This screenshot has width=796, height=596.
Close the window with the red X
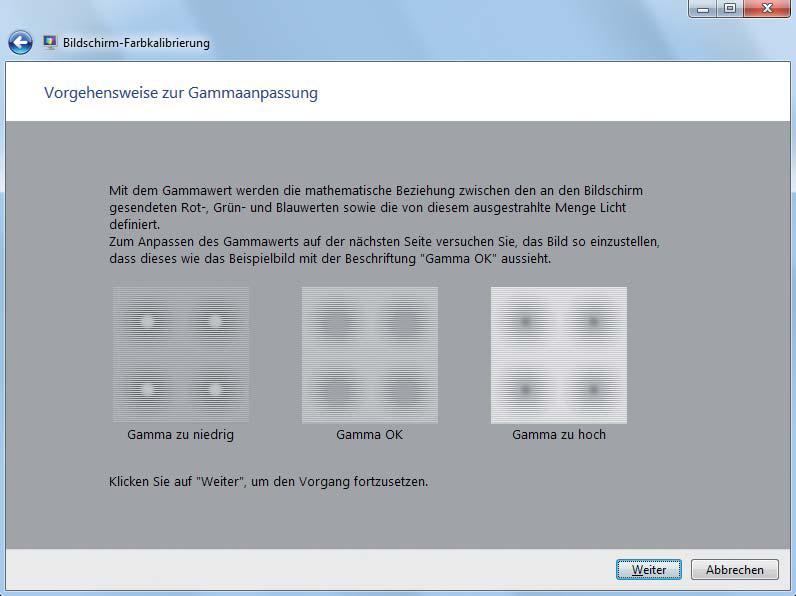click(x=767, y=9)
